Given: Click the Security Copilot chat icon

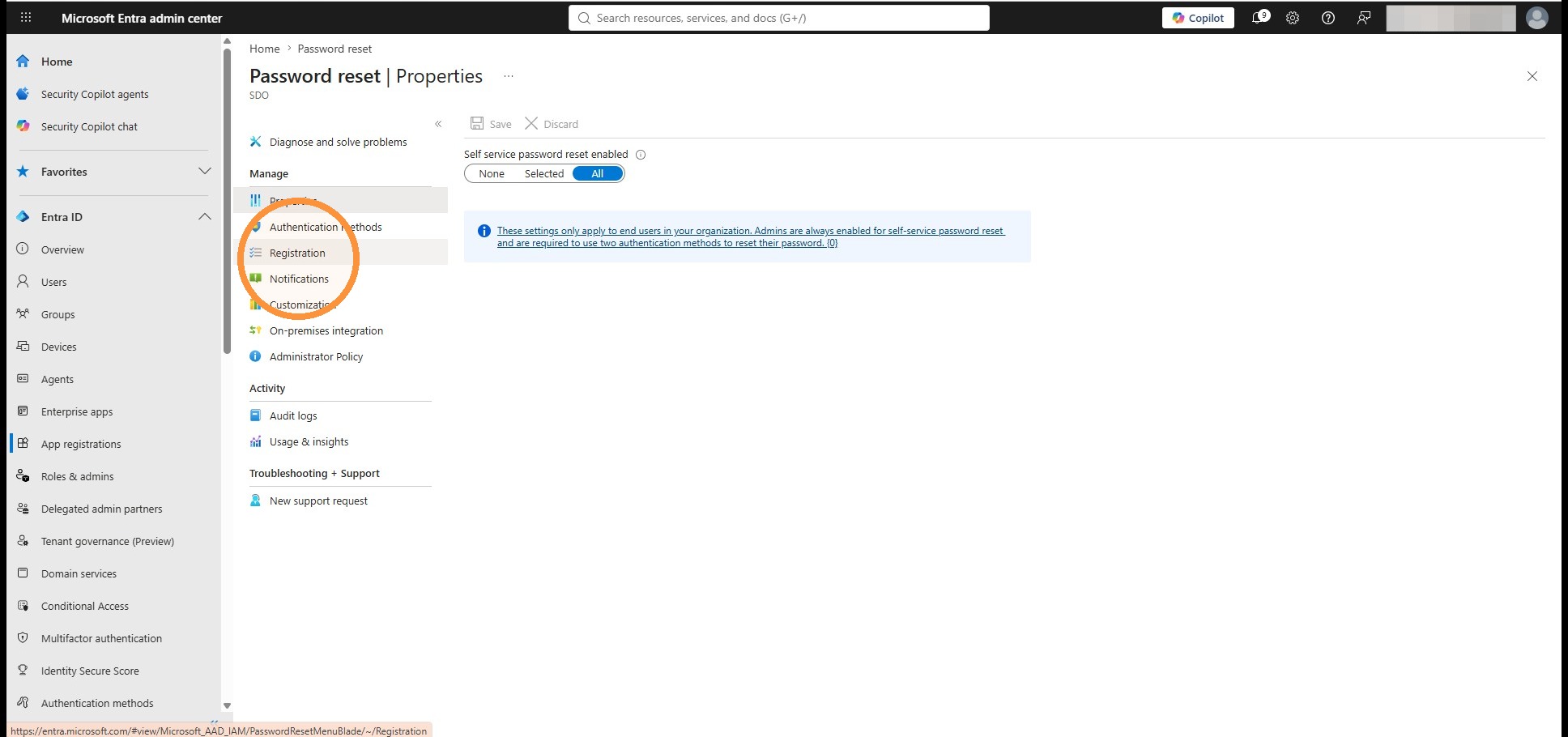Looking at the screenshot, I should tap(23, 126).
